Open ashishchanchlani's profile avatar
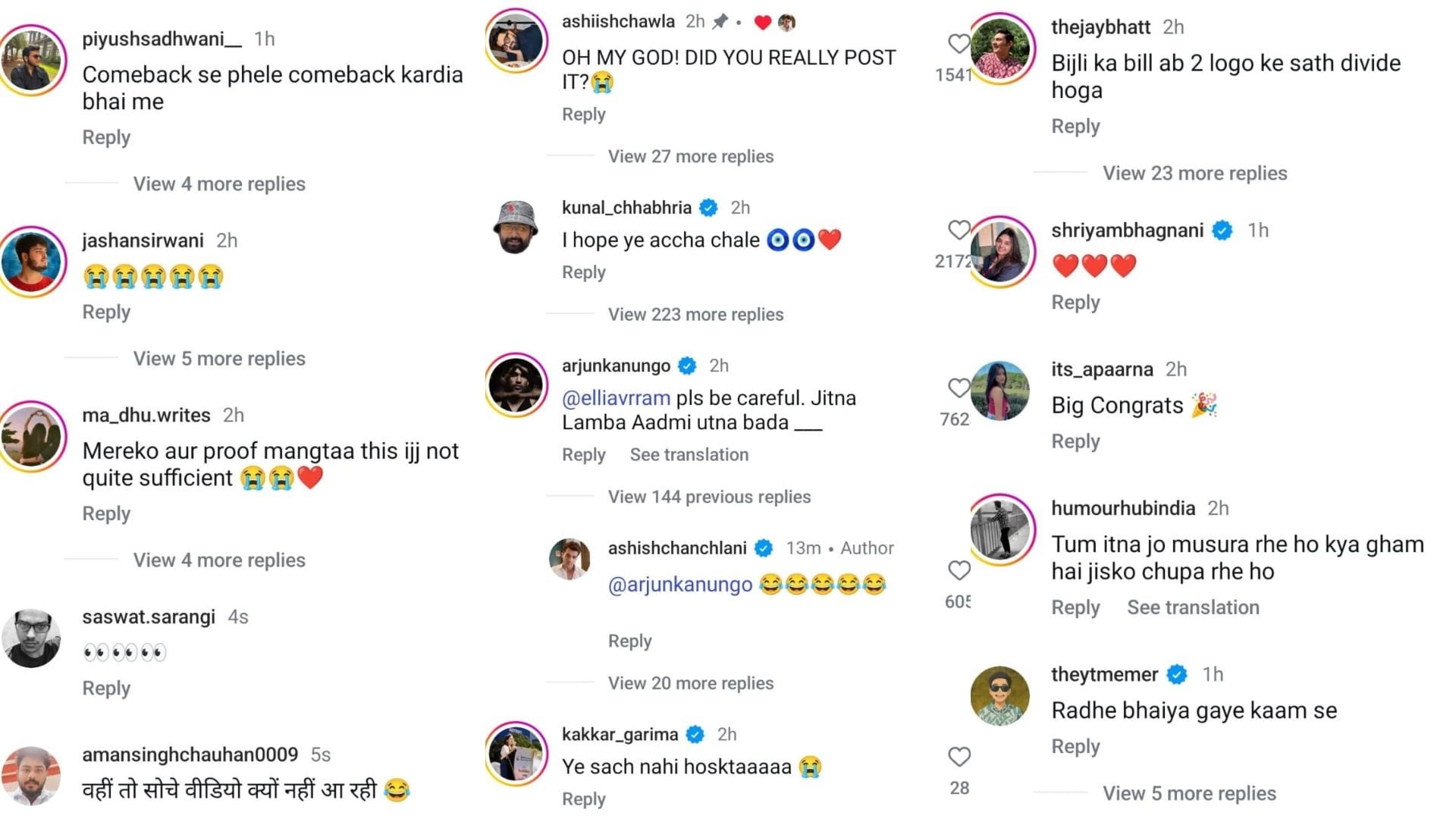Image resolution: width=1456 pixels, height=819 pixels. click(570, 559)
